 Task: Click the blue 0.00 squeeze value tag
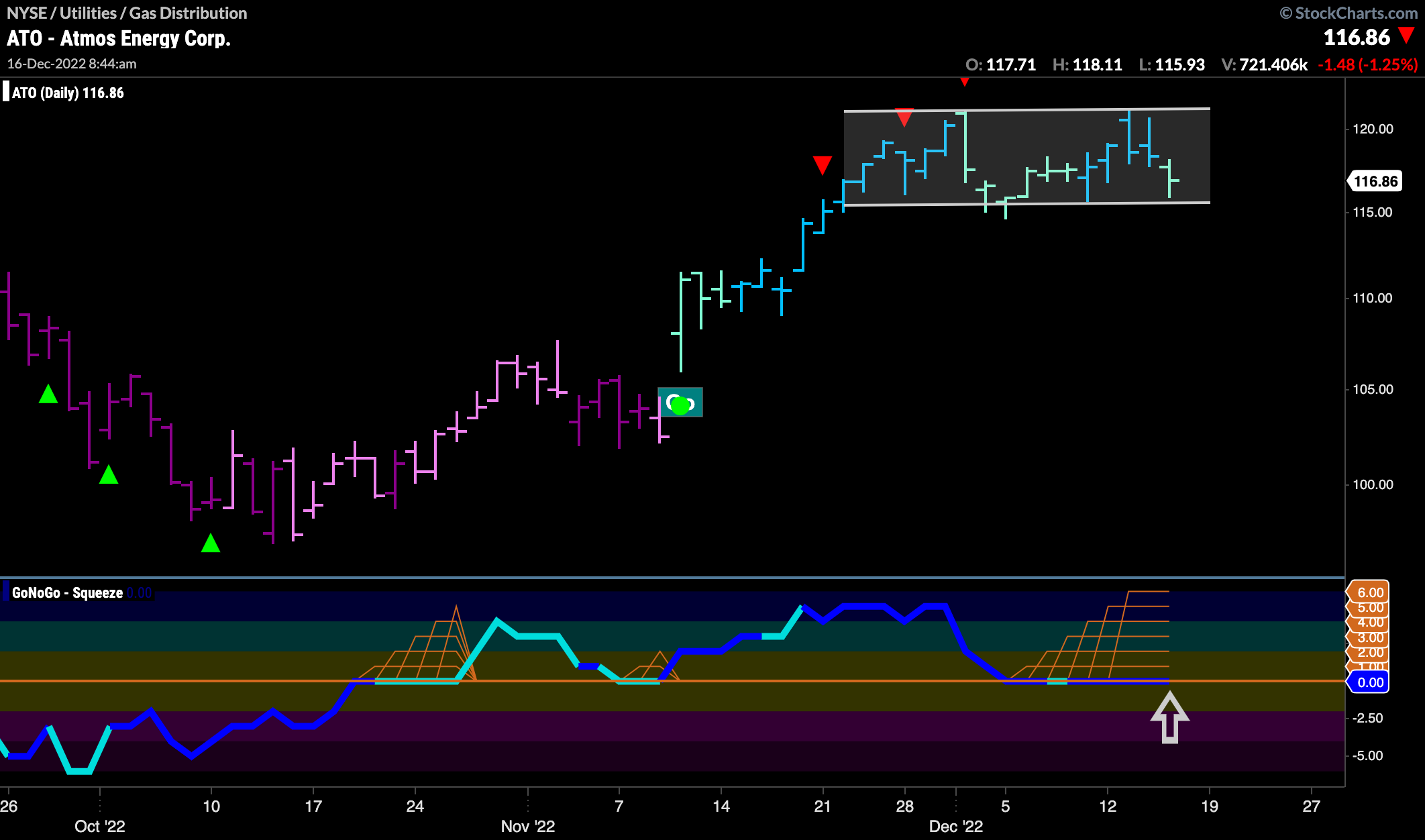pos(1368,682)
